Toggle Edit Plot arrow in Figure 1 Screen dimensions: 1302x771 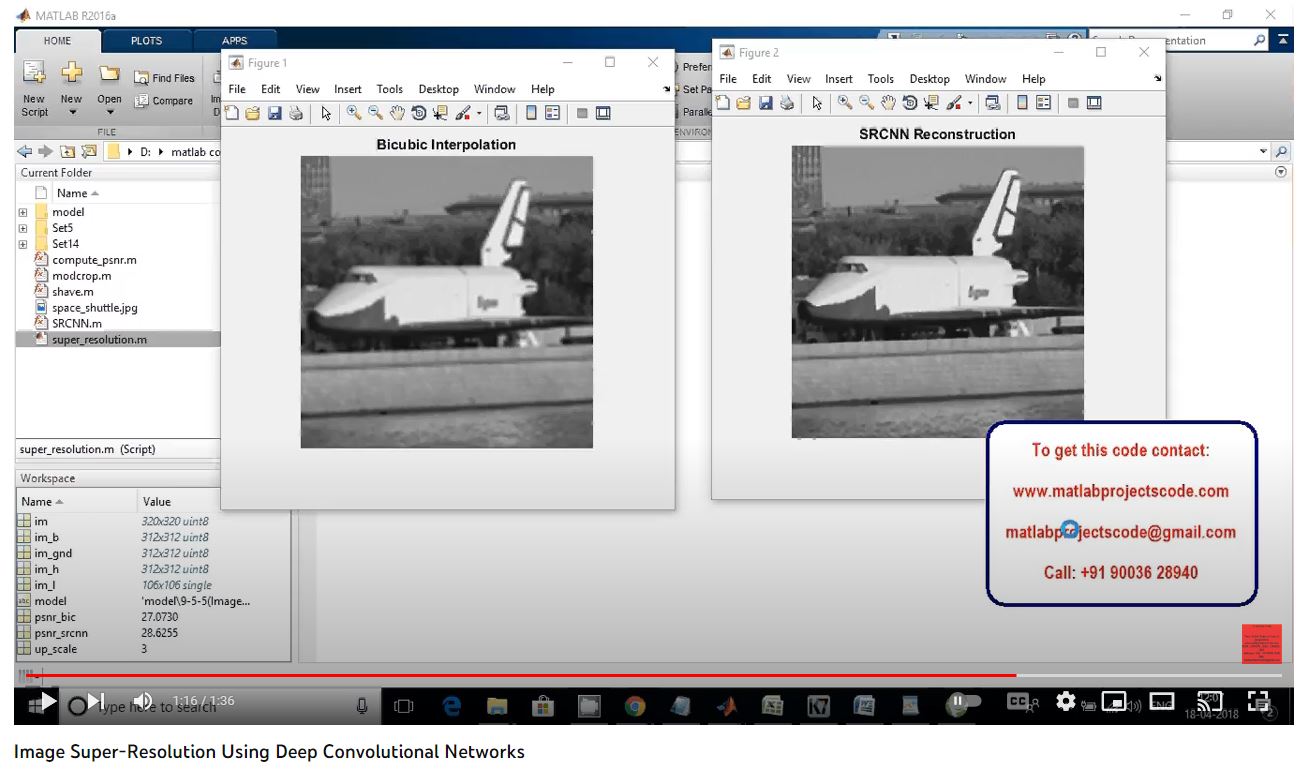(x=326, y=113)
